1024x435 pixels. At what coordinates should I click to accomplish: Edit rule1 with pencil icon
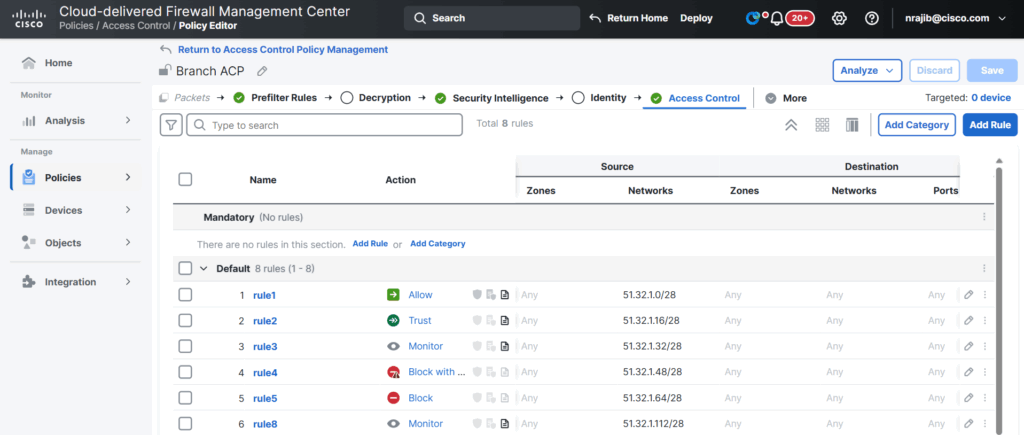point(968,295)
